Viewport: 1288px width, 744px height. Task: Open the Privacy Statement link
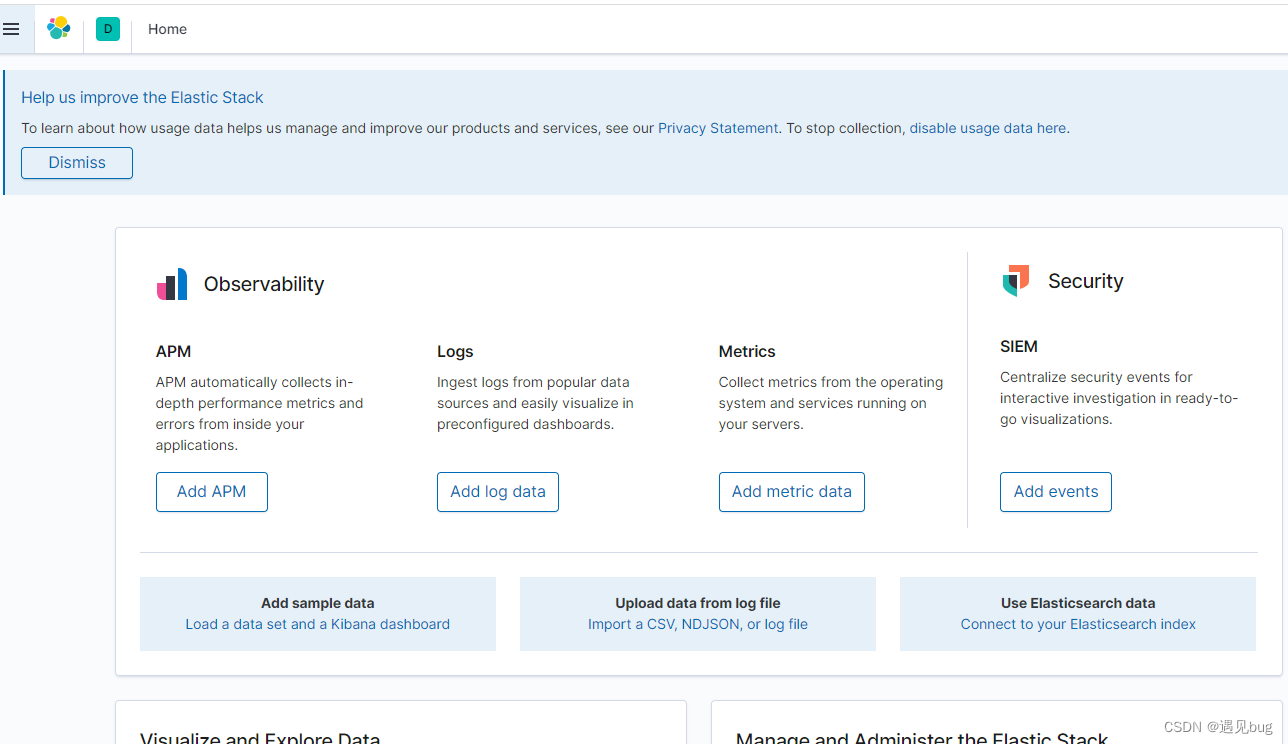(717, 128)
